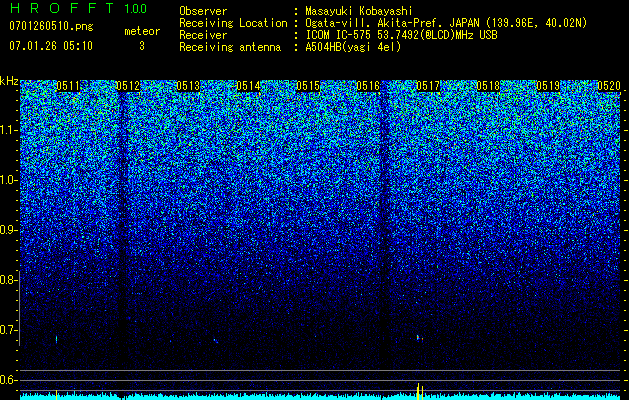629x400 pixels.
Task: Click the bright meteor echo under 0517
Action: point(420,338)
